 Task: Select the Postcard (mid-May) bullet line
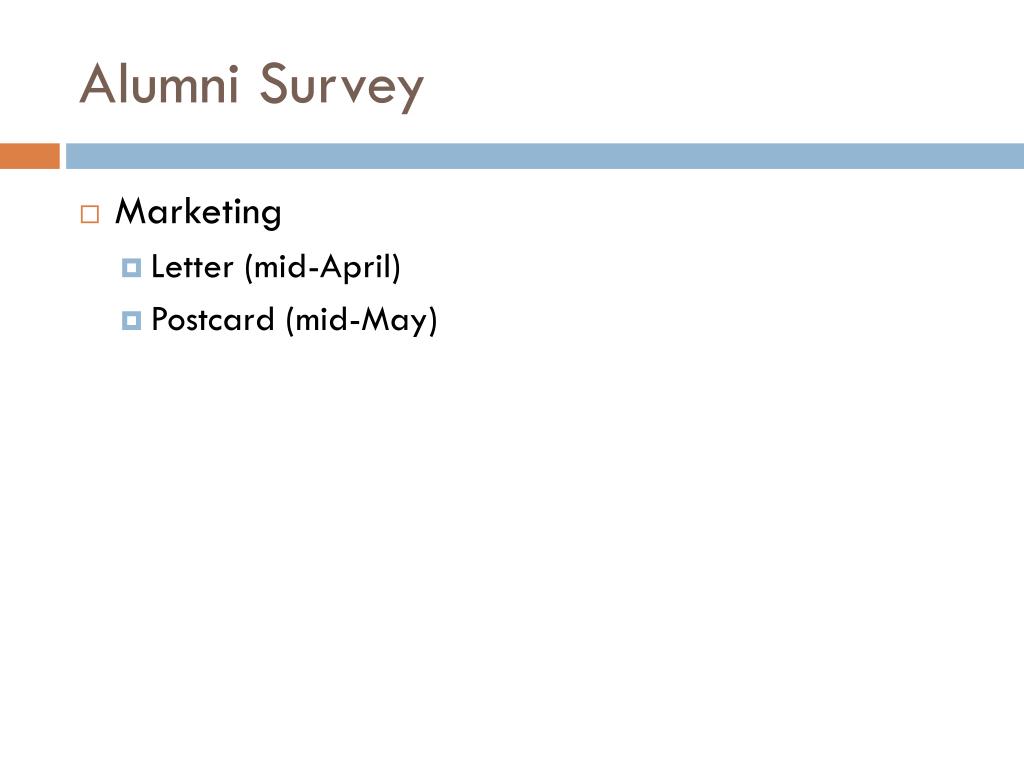(x=295, y=321)
